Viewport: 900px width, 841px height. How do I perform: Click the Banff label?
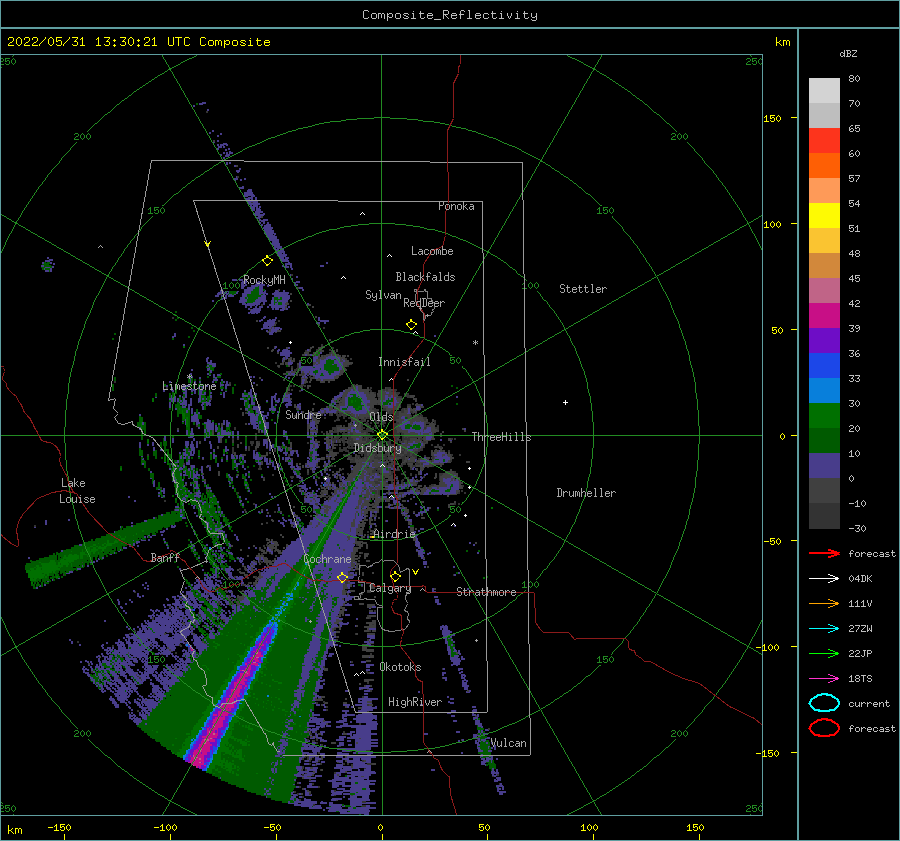pyautogui.click(x=165, y=557)
